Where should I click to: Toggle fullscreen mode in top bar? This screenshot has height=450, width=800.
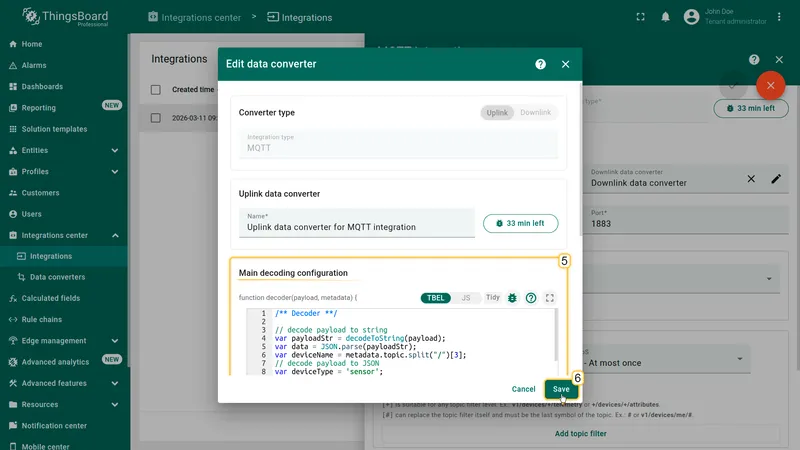click(640, 17)
